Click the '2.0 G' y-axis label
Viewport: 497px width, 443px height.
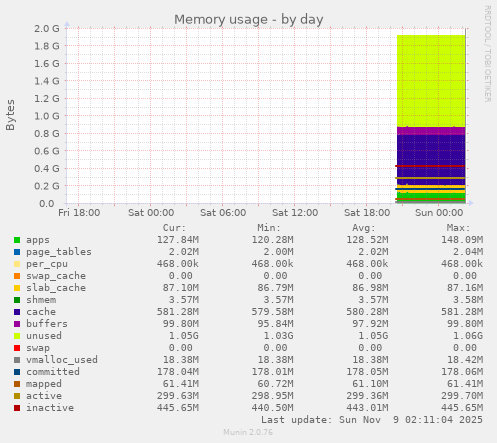pos(47,28)
